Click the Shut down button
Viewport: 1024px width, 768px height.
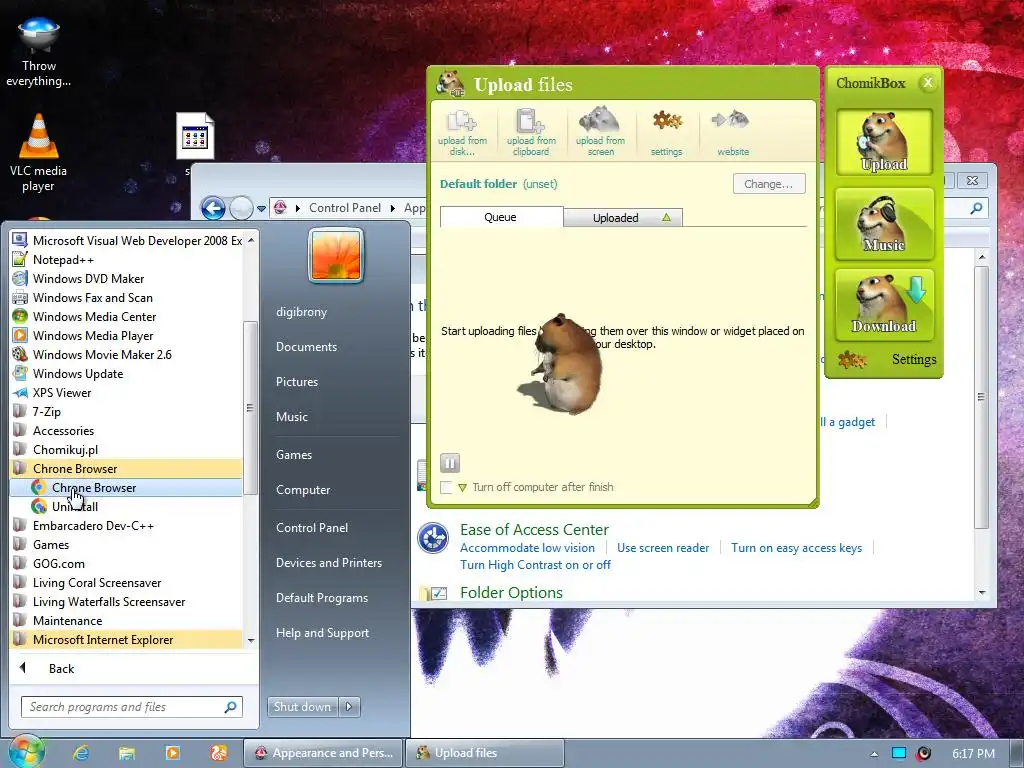[x=302, y=707]
